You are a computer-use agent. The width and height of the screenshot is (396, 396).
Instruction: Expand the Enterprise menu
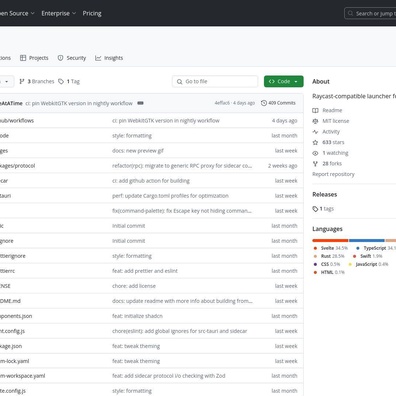59,13
